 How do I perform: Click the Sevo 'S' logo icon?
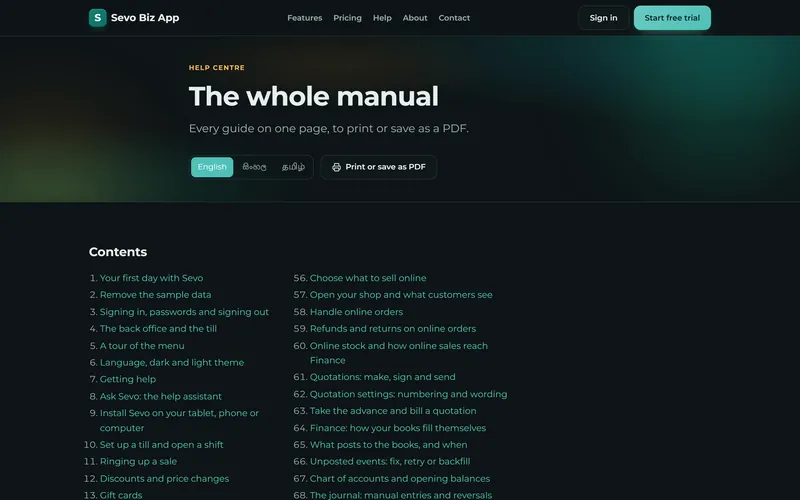97,18
